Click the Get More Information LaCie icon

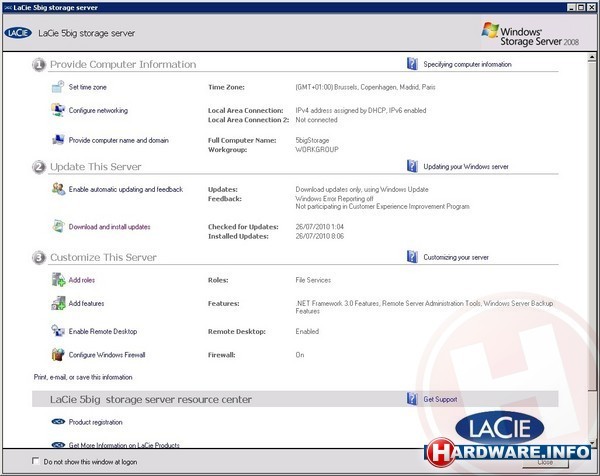click(58, 445)
